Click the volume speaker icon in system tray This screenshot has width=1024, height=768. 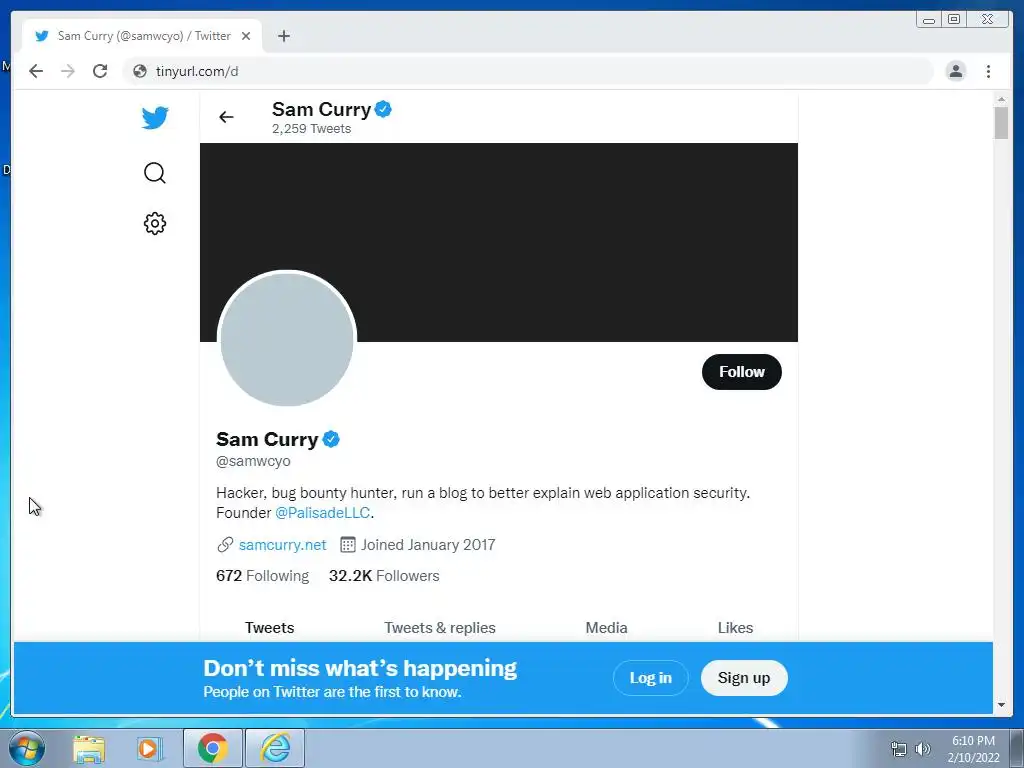[923, 749]
